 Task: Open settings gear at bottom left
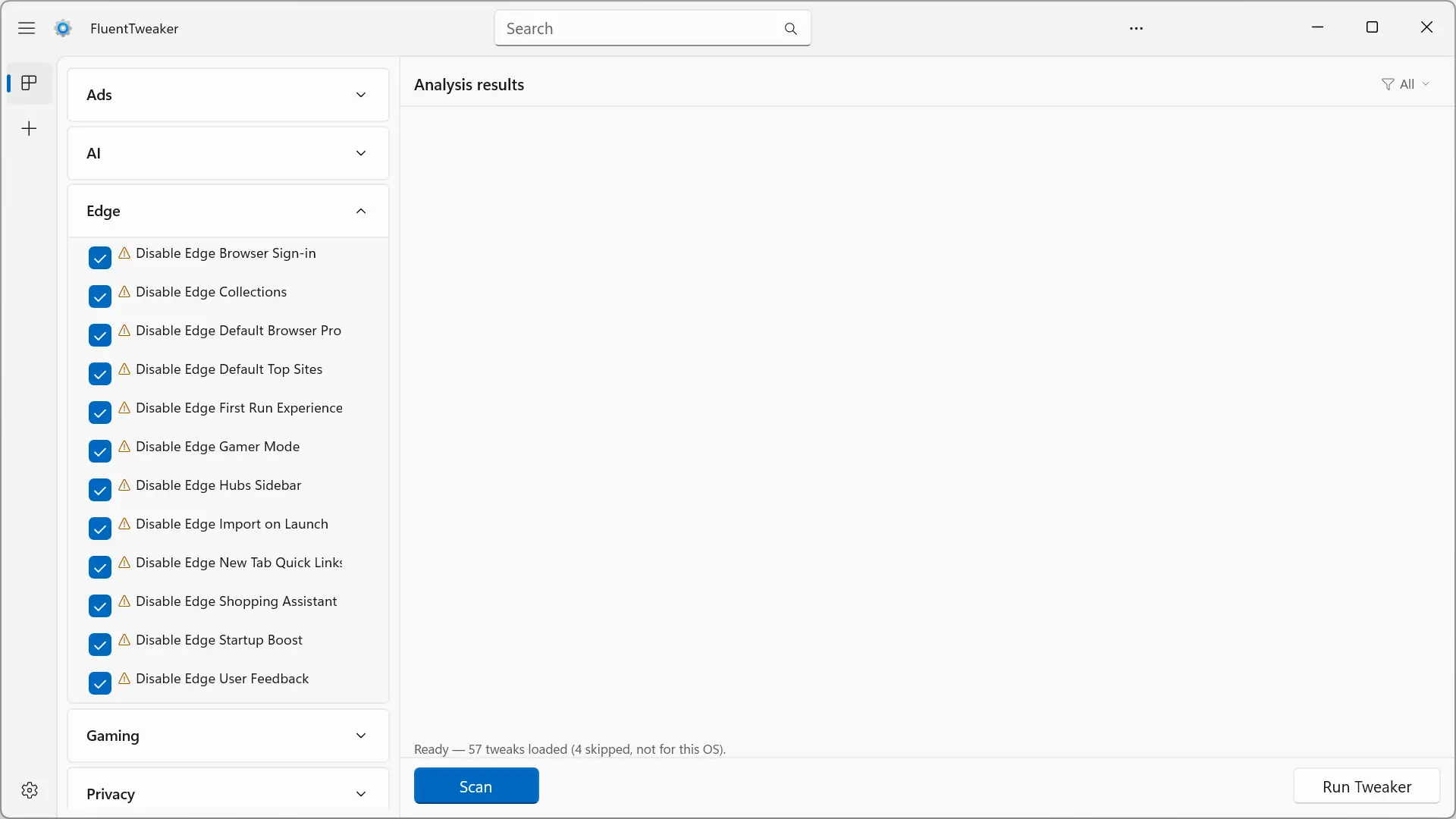point(30,790)
